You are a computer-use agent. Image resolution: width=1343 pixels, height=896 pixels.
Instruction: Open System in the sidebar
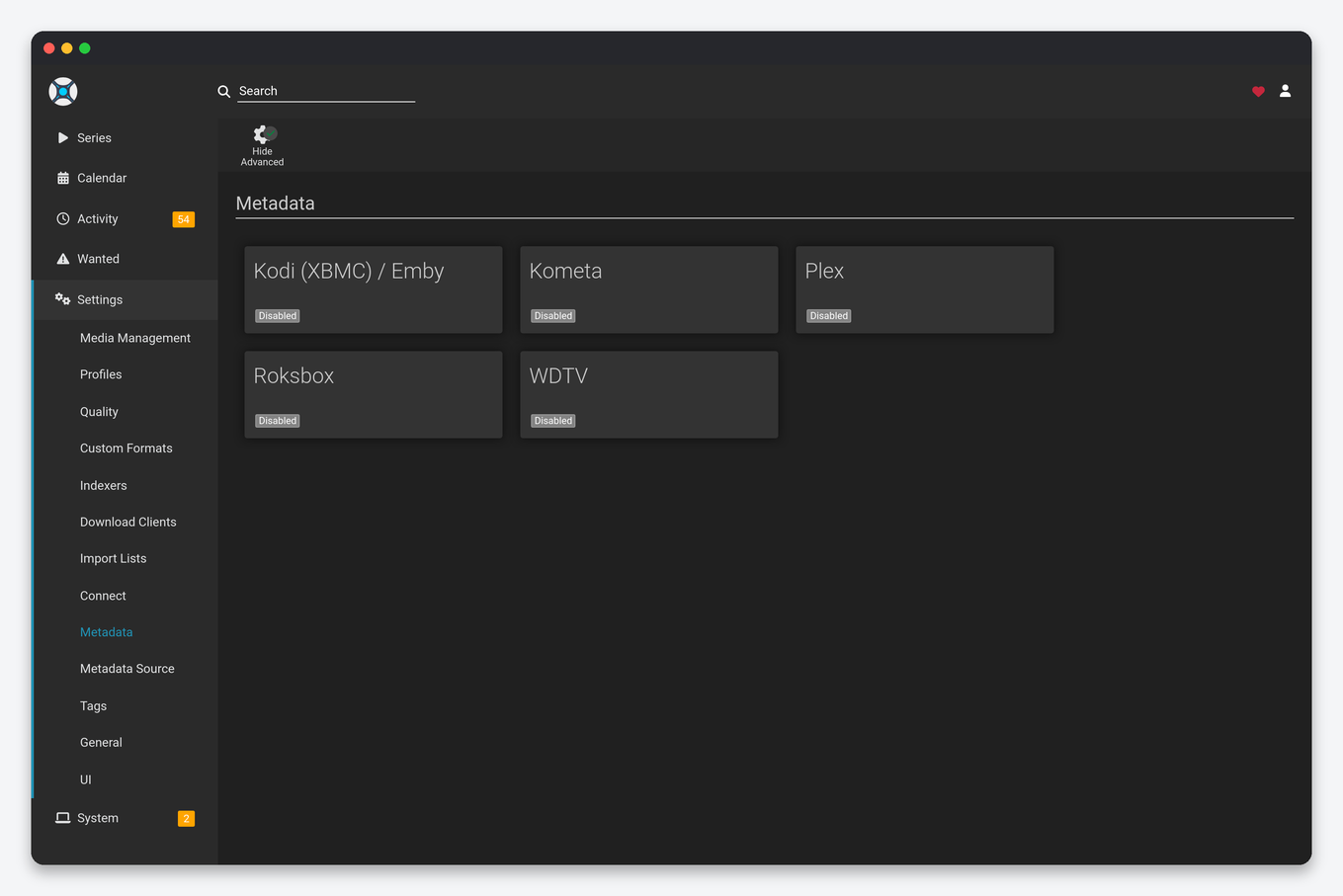[x=125, y=818]
